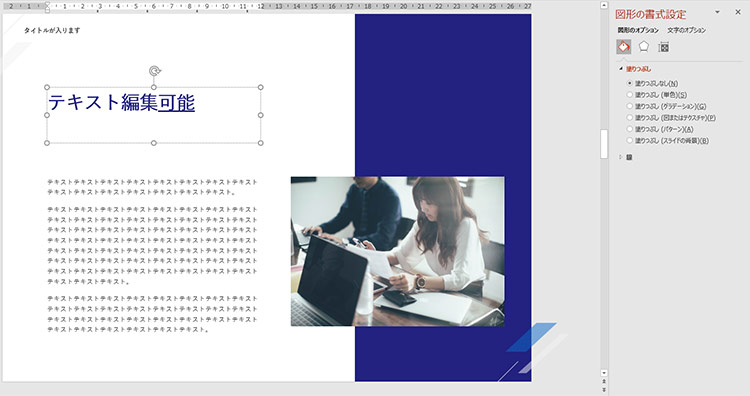
Task: Select the office photo on the slide
Action: [397, 252]
